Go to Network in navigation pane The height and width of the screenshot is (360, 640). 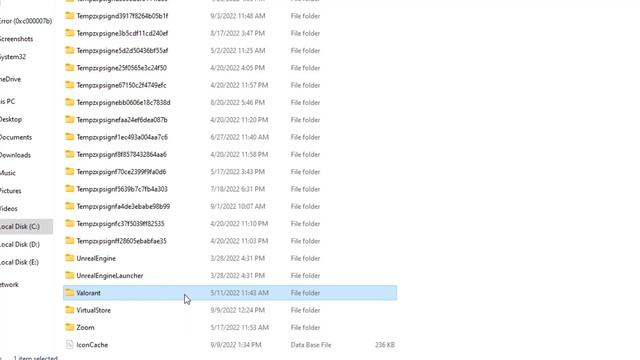pyautogui.click(x=9, y=284)
